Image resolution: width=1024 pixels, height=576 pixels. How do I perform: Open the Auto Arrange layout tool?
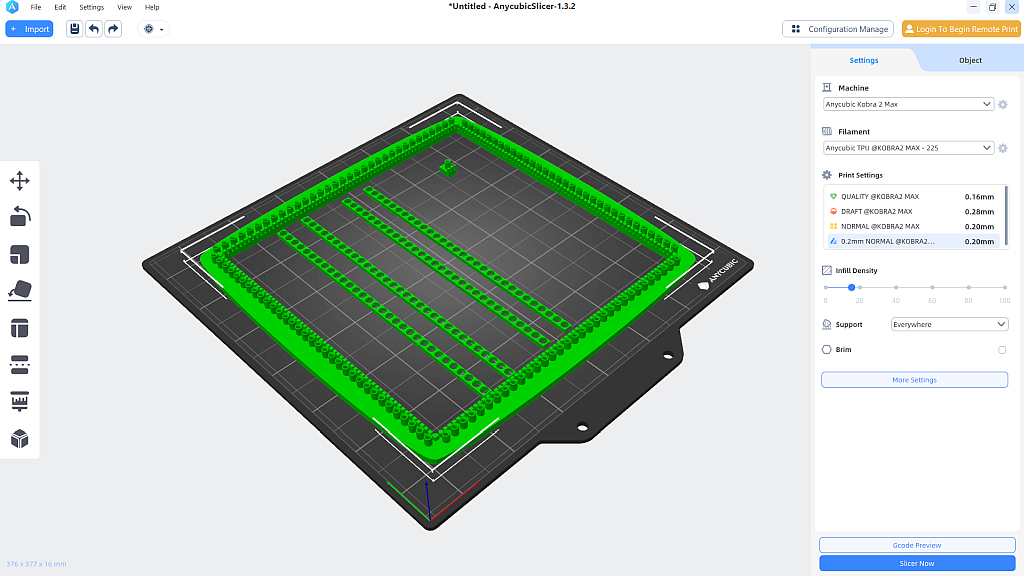(20, 328)
